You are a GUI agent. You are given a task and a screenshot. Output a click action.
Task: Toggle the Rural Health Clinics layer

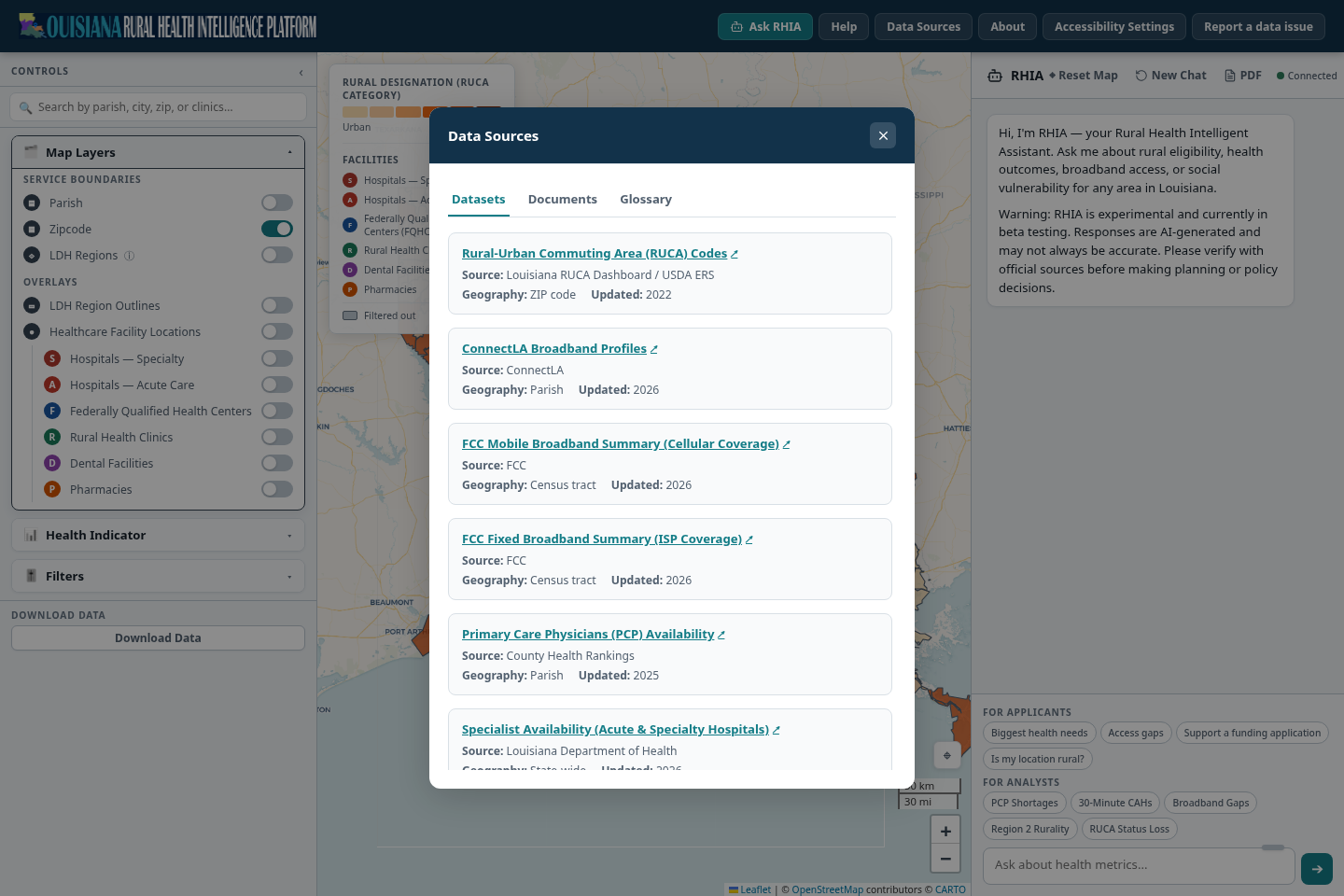[x=277, y=437]
